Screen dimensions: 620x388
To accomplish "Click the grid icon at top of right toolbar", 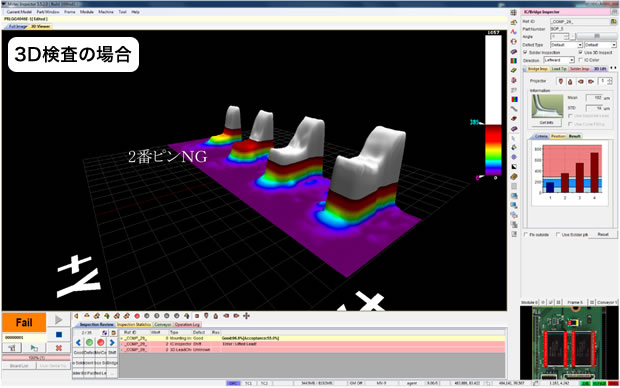I will [514, 12].
